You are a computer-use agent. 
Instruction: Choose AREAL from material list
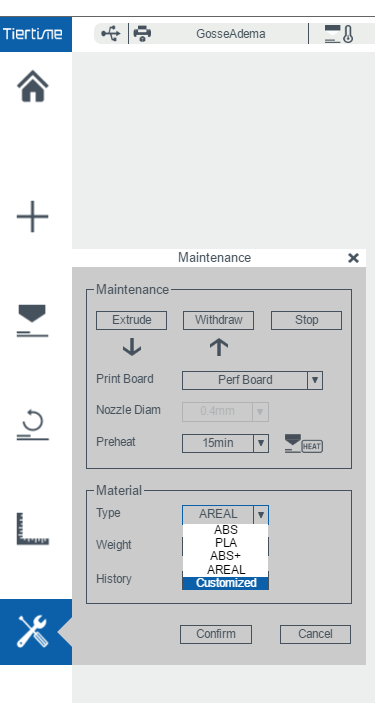tap(226, 569)
